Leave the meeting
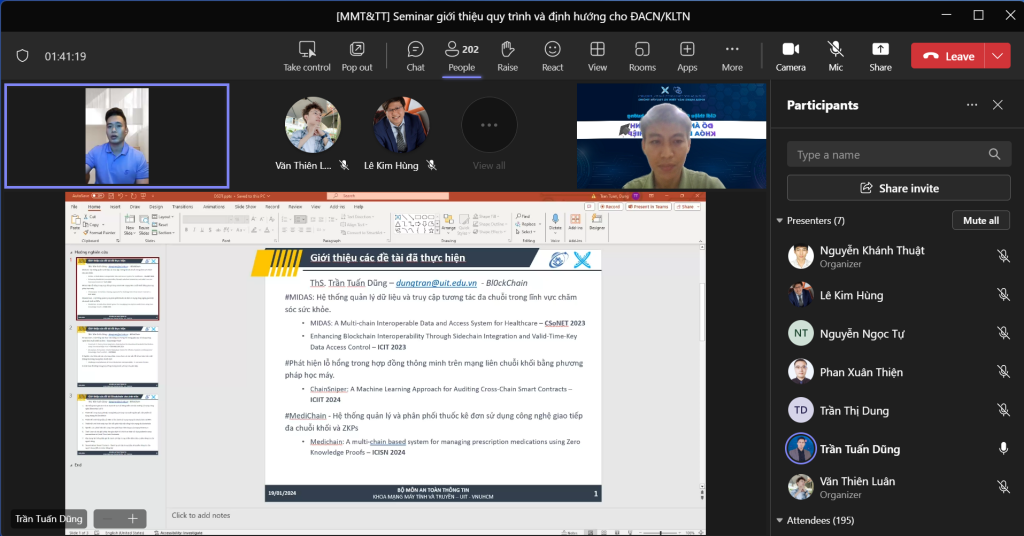 [x=948, y=56]
